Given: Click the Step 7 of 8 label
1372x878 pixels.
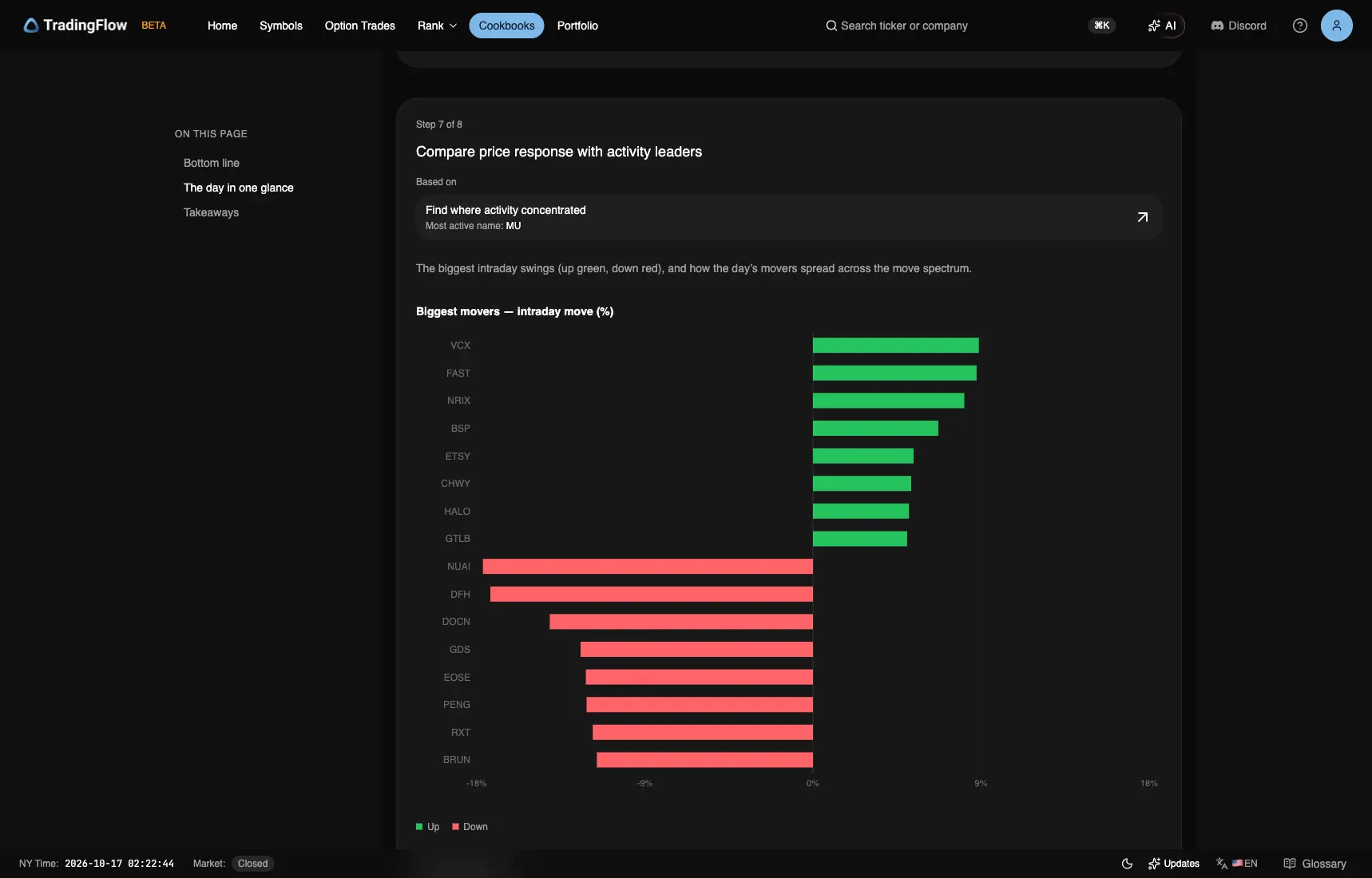Looking at the screenshot, I should [x=438, y=125].
